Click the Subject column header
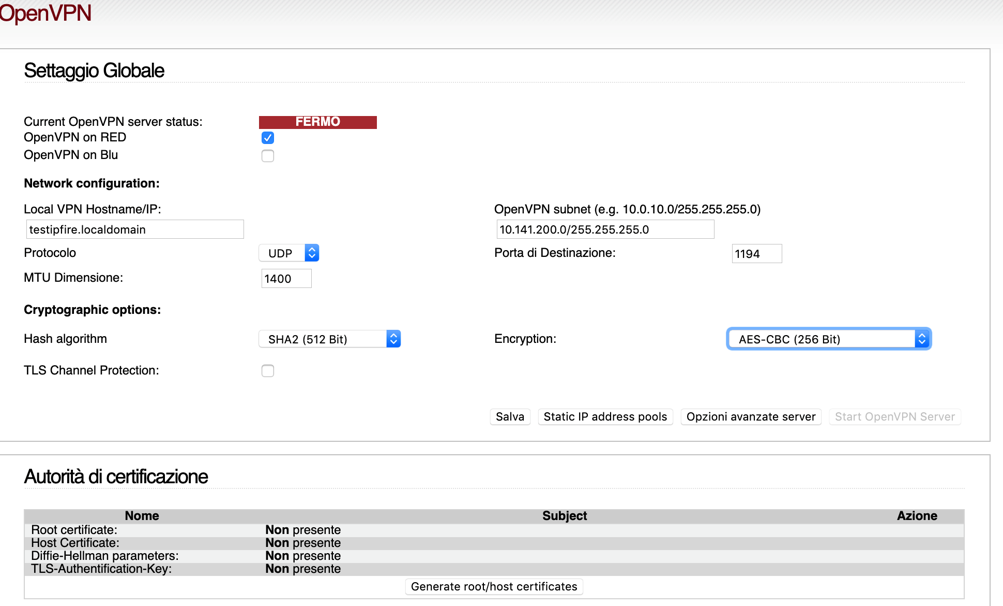The width and height of the screenshot is (1003, 606). click(x=564, y=516)
